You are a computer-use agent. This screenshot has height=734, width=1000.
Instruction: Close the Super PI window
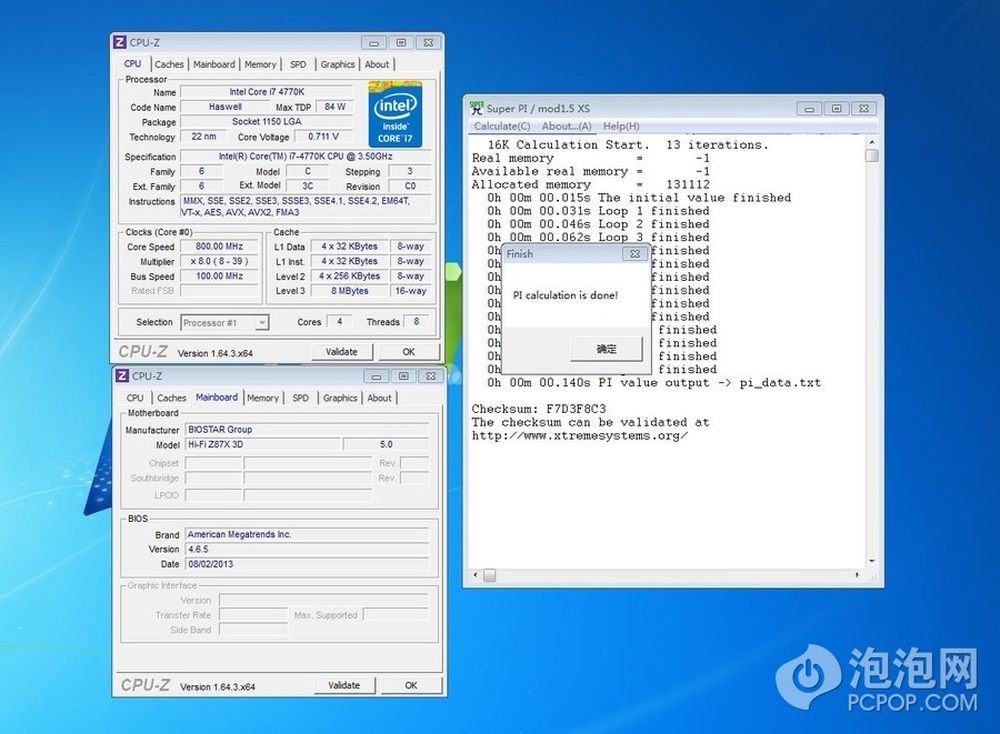[x=864, y=108]
